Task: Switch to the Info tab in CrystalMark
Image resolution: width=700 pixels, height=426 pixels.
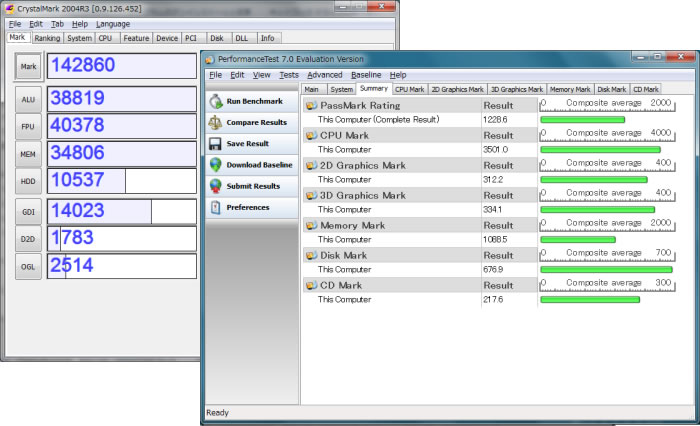Action: click(x=267, y=38)
